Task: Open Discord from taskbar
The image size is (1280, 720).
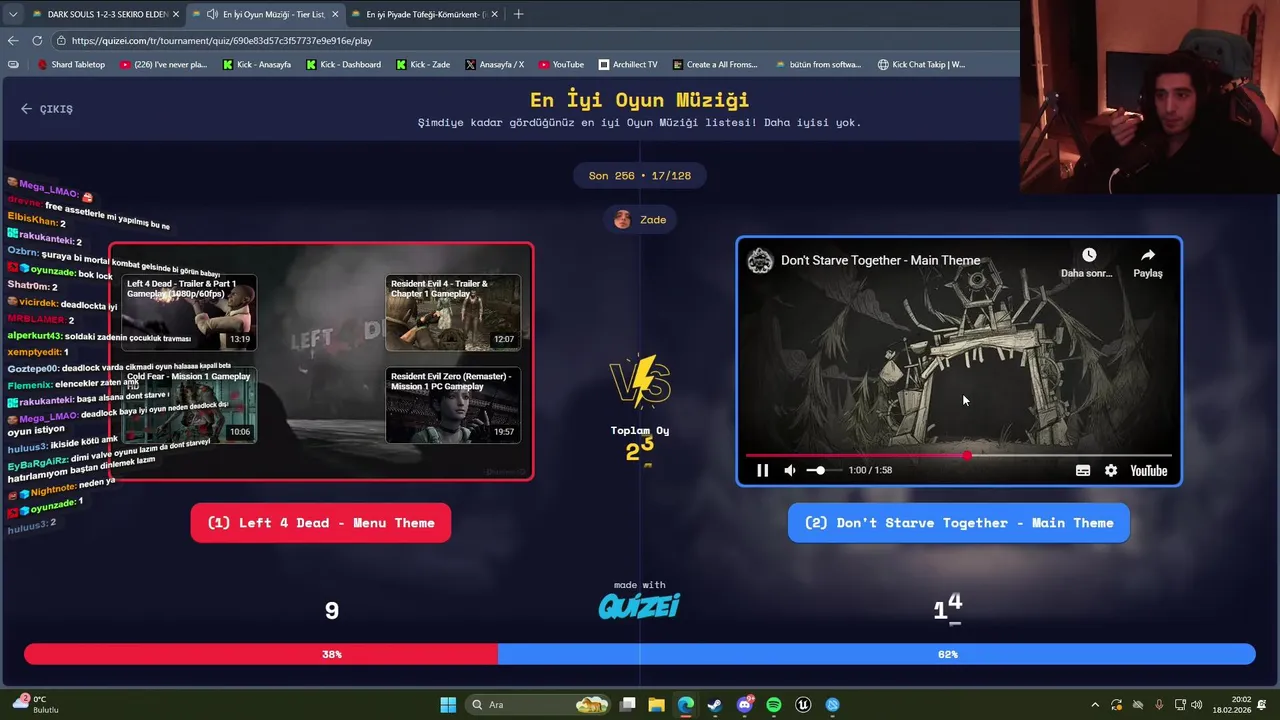Action: tap(744, 705)
